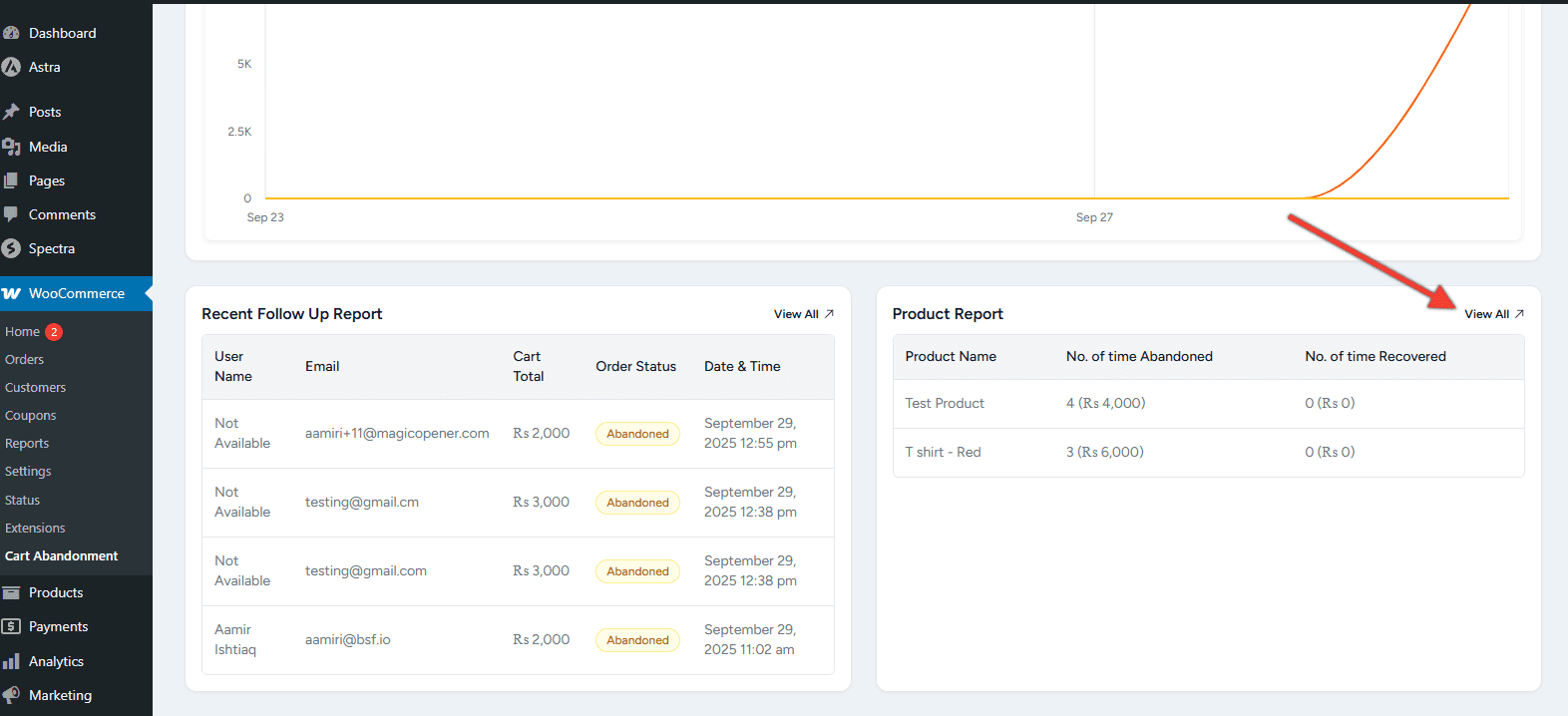Open WooCommerce Home with 2 notifications
The image size is (1568, 716).
click(x=23, y=332)
